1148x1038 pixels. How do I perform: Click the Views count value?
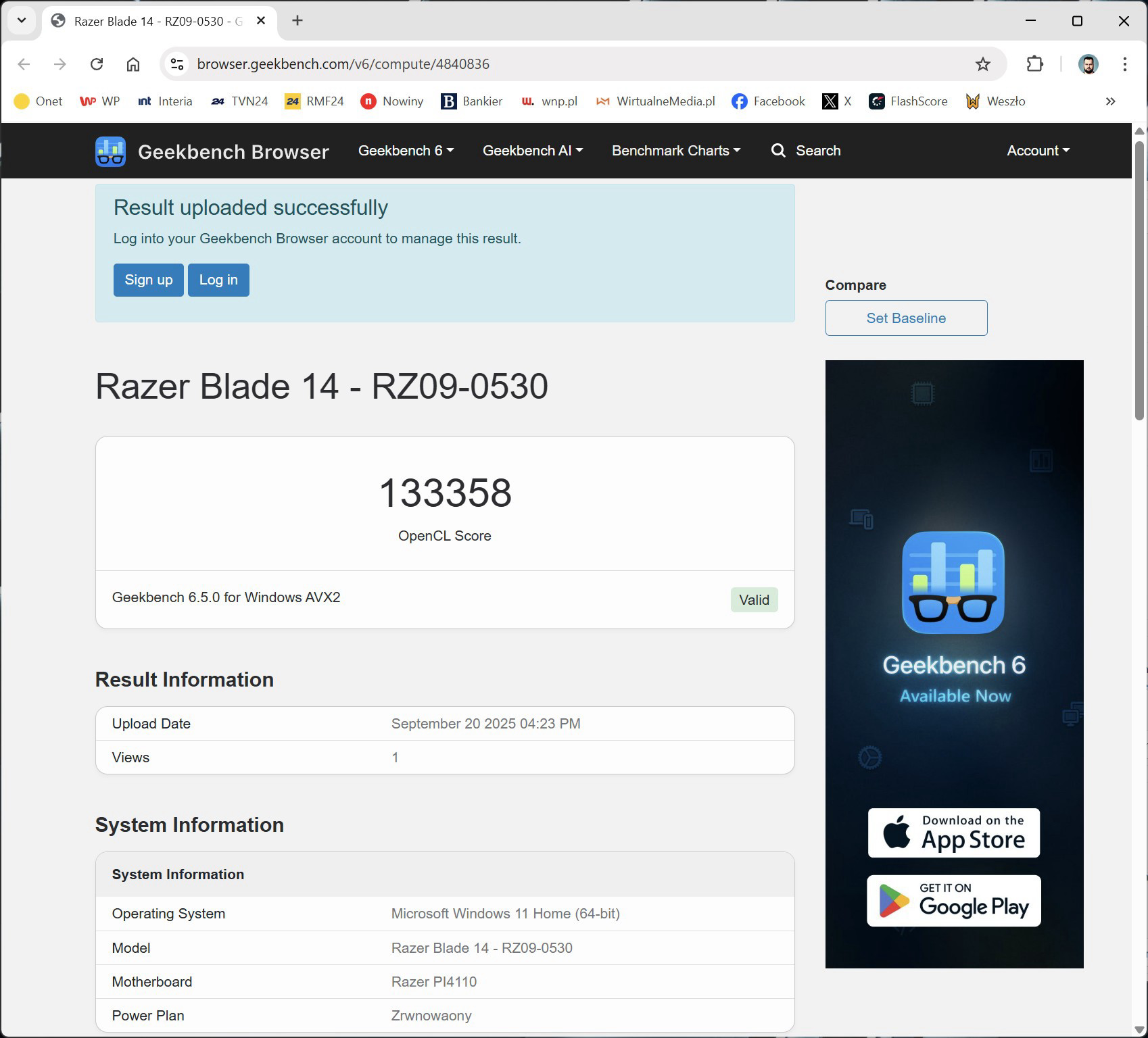(396, 758)
